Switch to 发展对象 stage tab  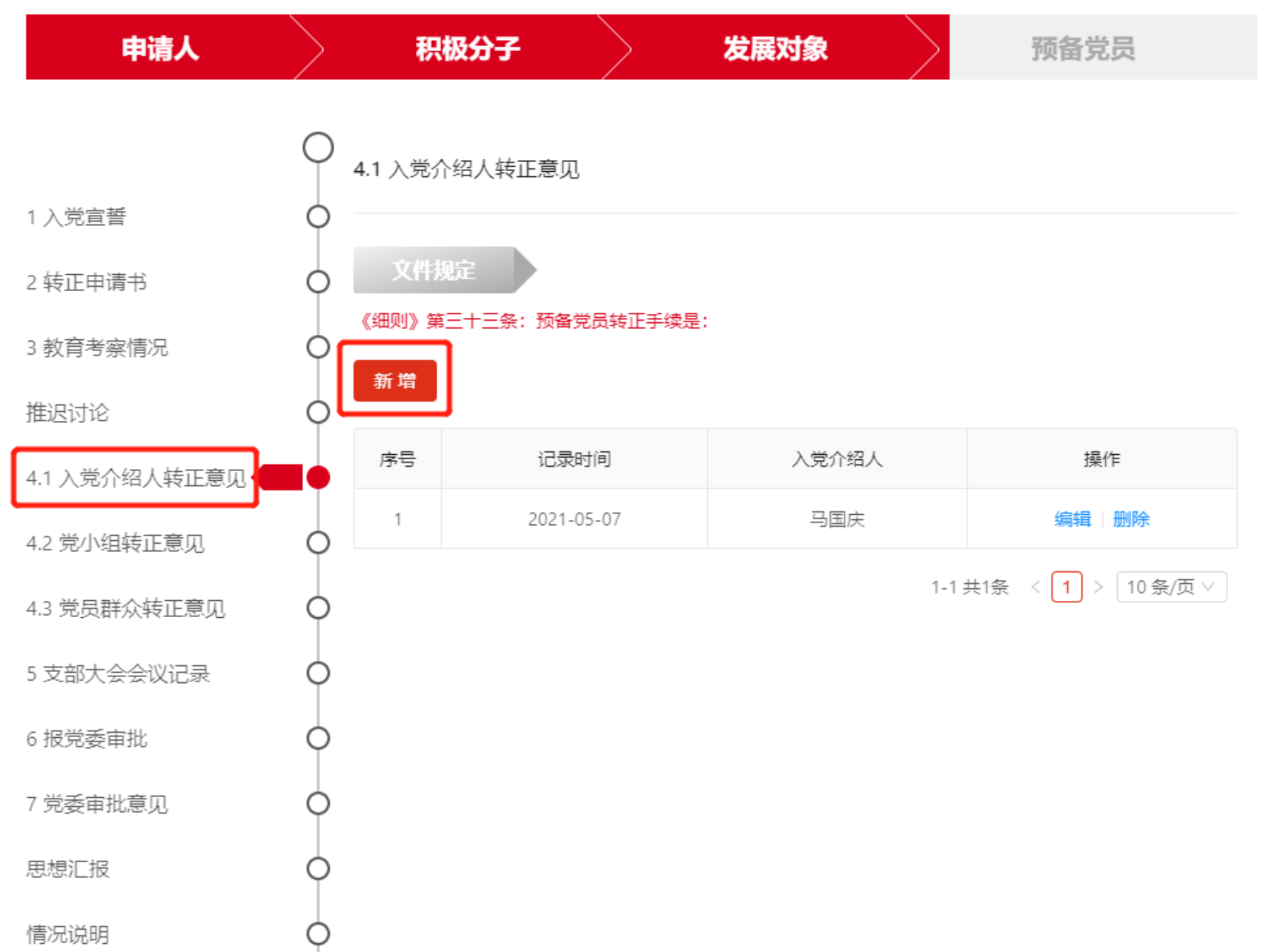pyautogui.click(x=775, y=48)
